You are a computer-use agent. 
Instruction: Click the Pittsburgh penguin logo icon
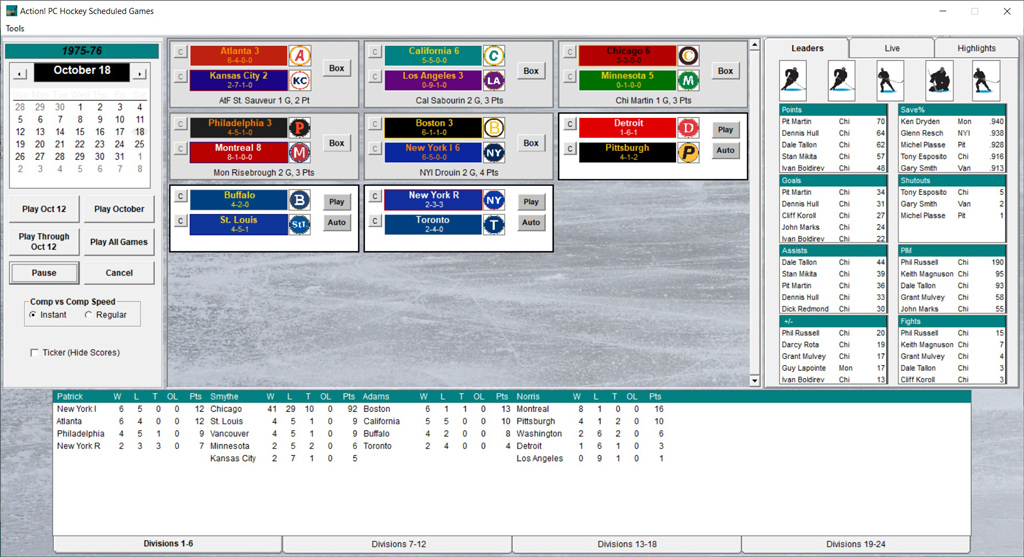coord(688,153)
